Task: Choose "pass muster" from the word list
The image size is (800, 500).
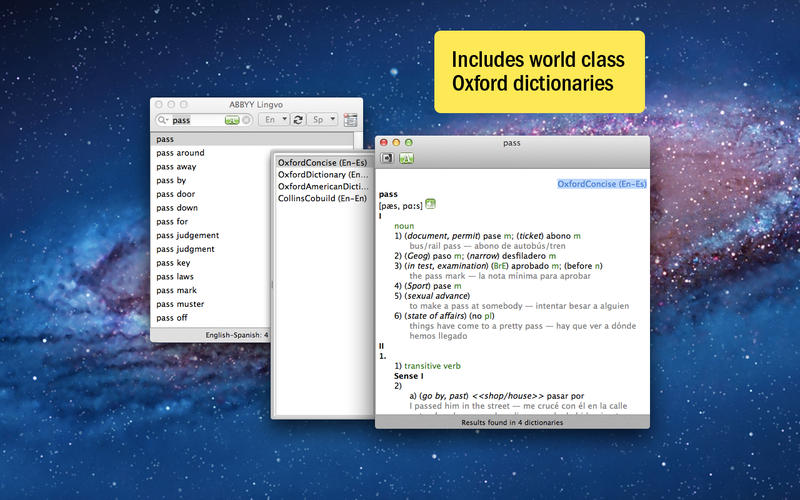Action: pos(180,304)
